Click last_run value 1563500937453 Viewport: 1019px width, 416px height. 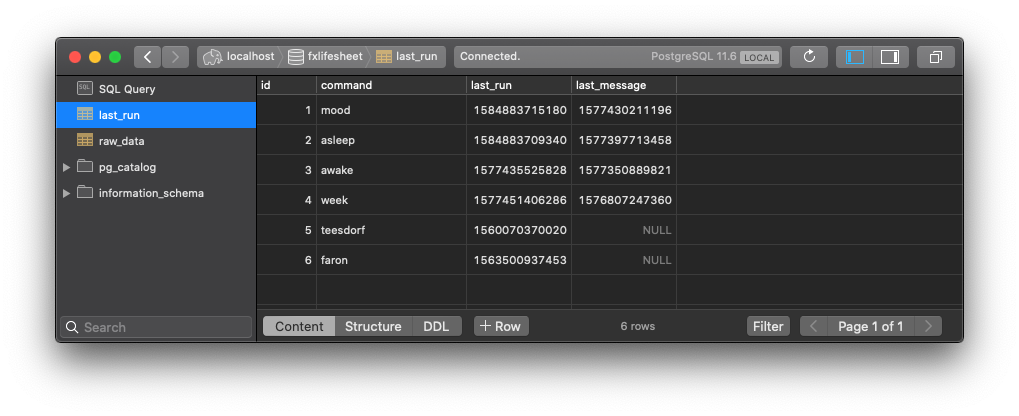coord(520,260)
